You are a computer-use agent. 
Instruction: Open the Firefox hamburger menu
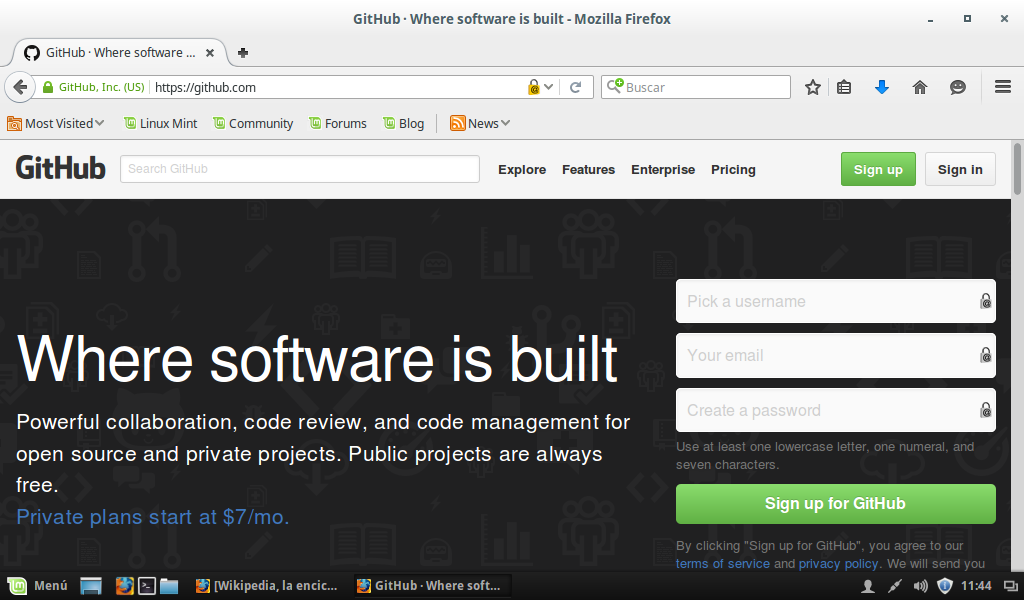click(x=1003, y=87)
